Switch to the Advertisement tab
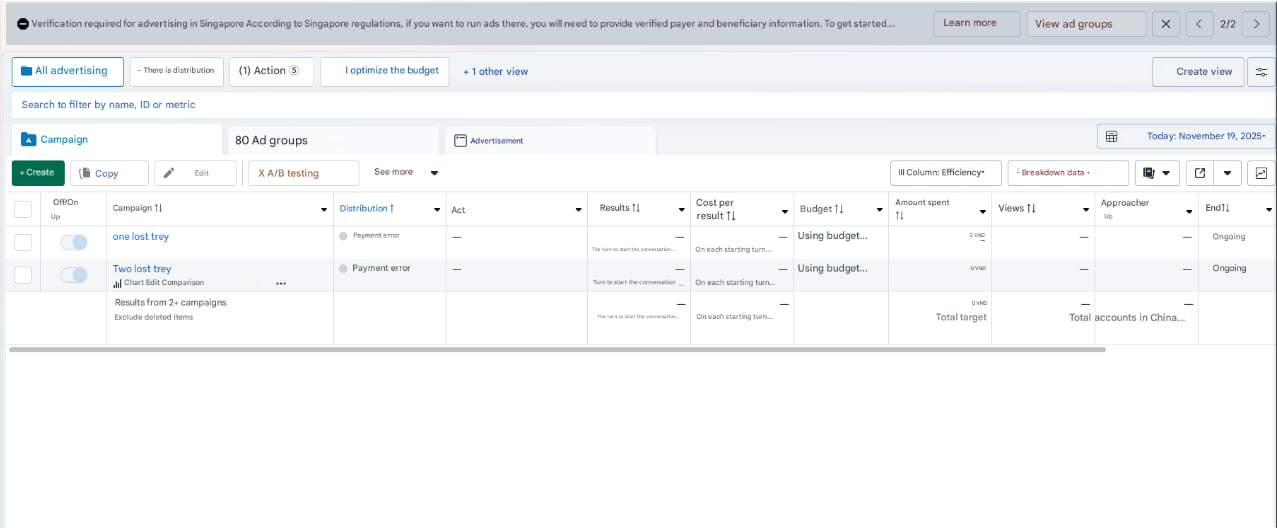Viewport: 1277px width, 528px height. click(x=550, y=141)
